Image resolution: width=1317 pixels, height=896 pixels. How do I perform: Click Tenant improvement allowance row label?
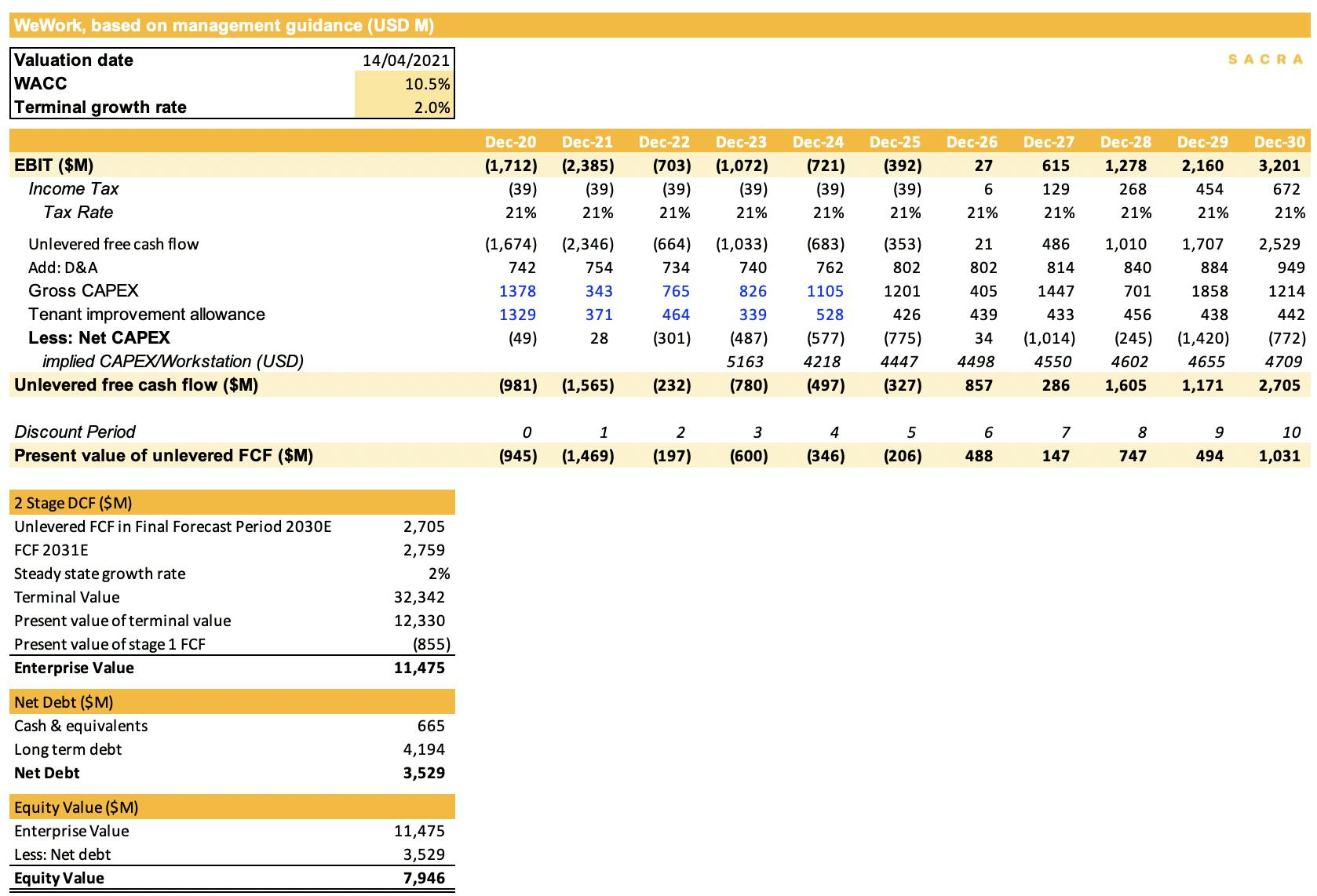[x=147, y=315]
